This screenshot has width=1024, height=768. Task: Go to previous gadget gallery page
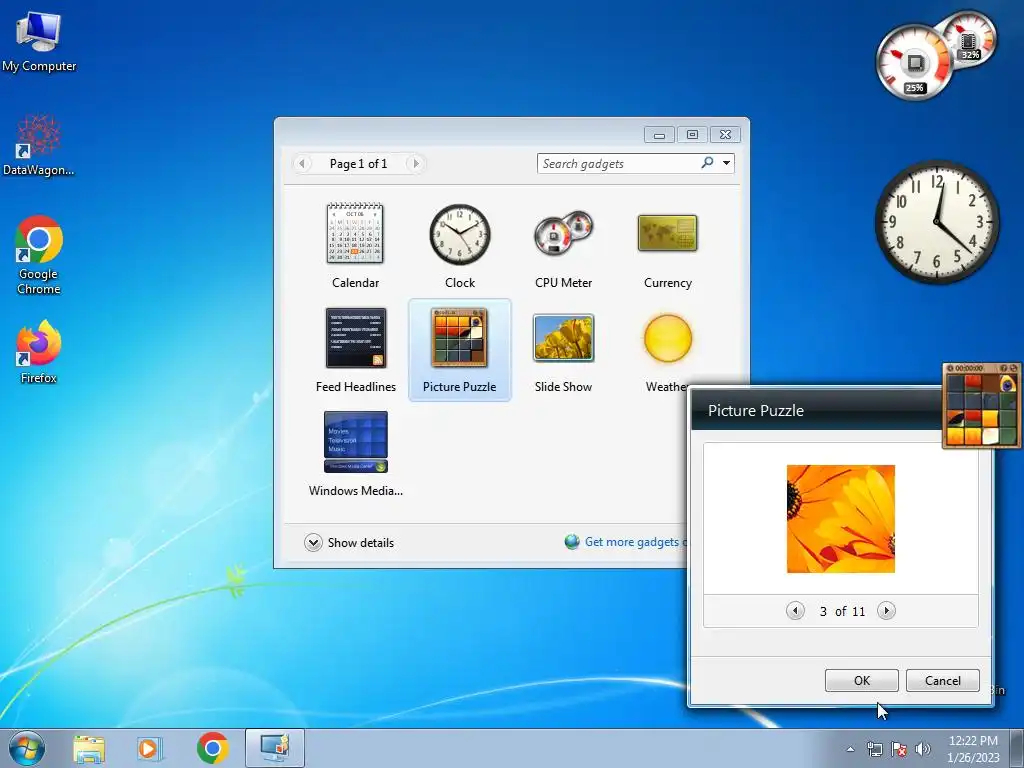302,163
